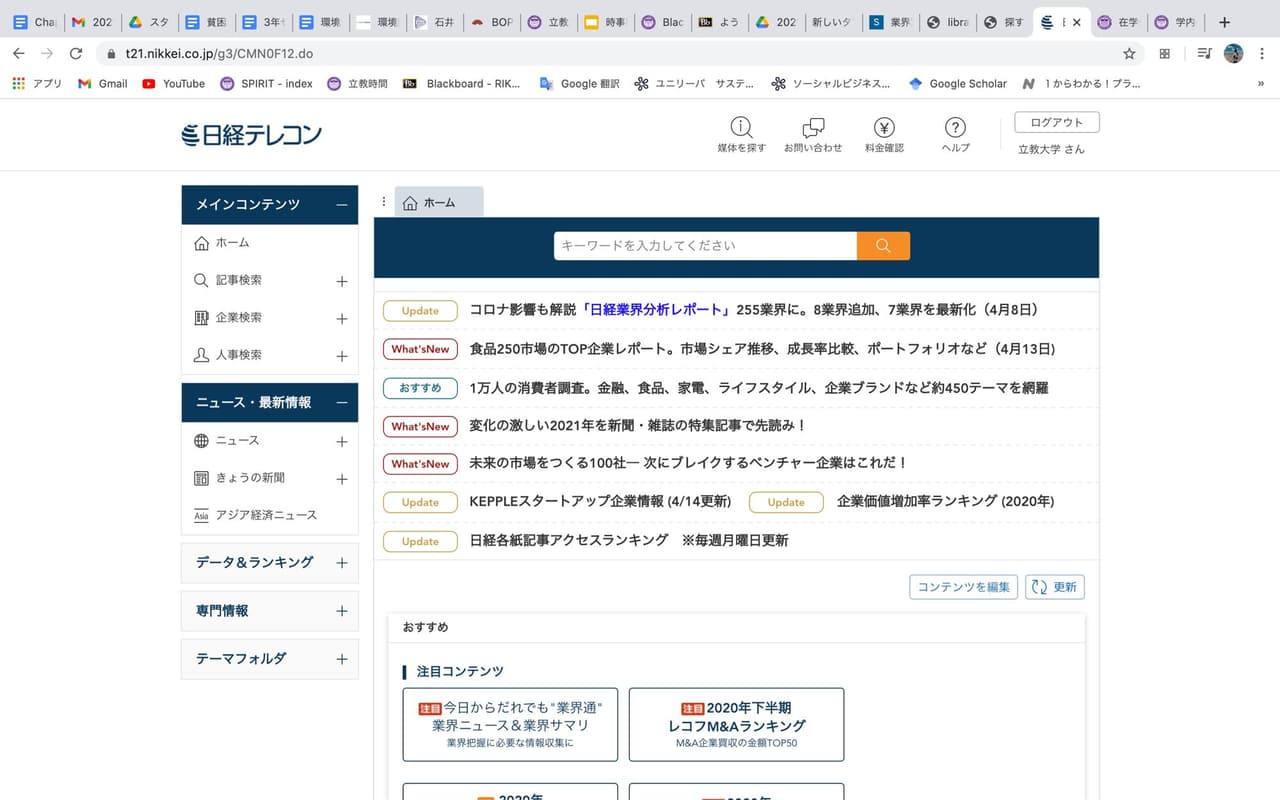Switch to Blackboard browser tab

[663, 22]
